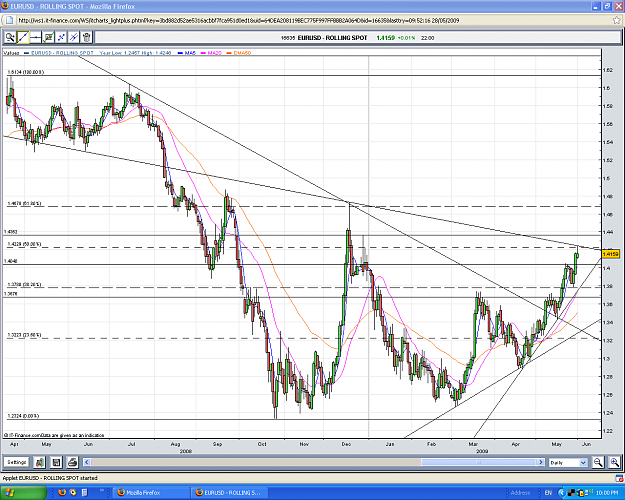Expand hidden system tray icons arrow
This screenshot has height=500, width=625.
(562, 493)
